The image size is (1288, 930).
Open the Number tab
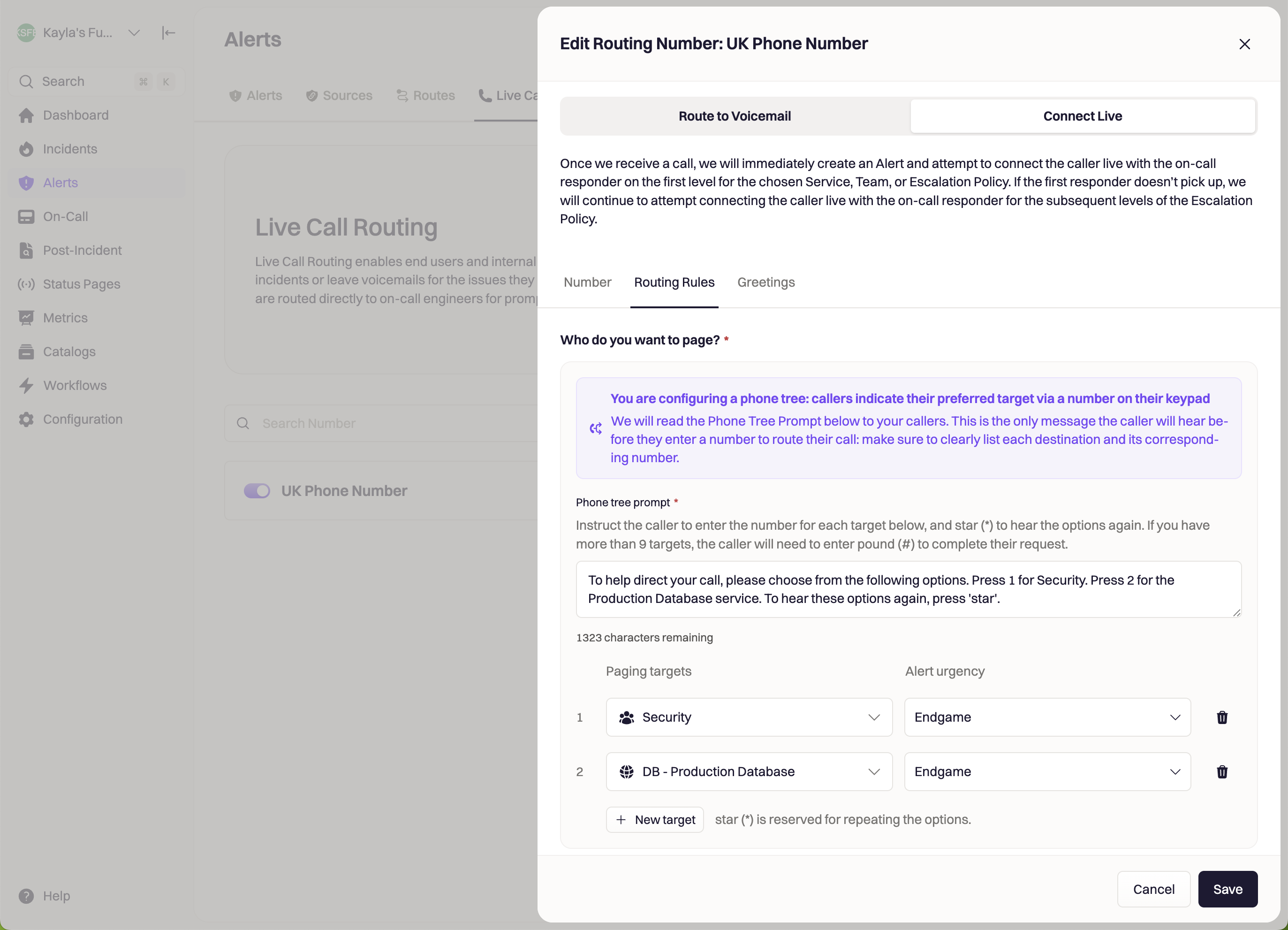[587, 282]
